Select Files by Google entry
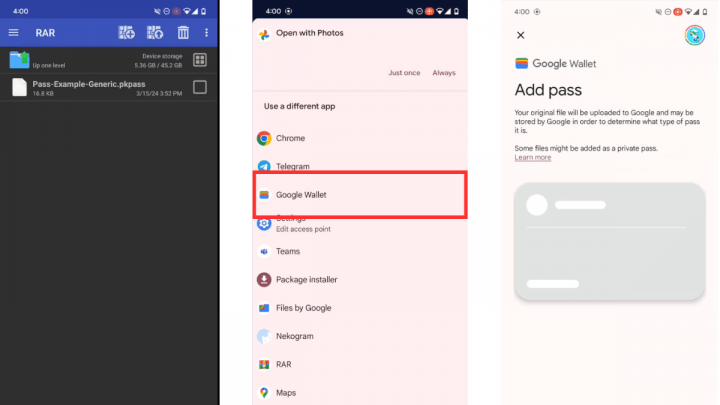This screenshot has width=720, height=405. [x=360, y=308]
